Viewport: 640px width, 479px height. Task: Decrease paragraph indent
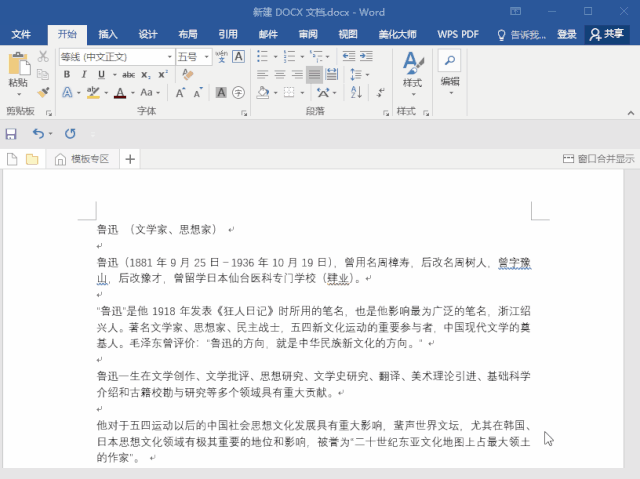349,56
